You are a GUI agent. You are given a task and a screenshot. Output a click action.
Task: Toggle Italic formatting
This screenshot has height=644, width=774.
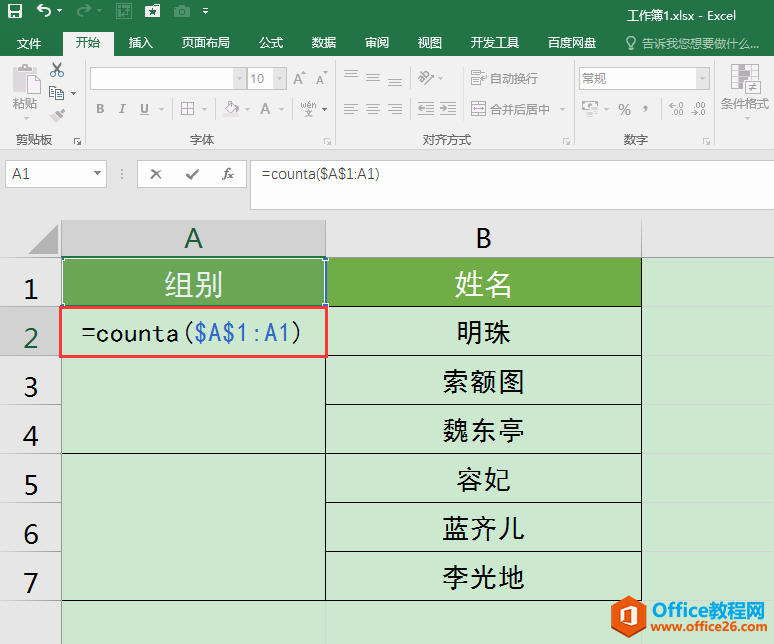coord(122,109)
